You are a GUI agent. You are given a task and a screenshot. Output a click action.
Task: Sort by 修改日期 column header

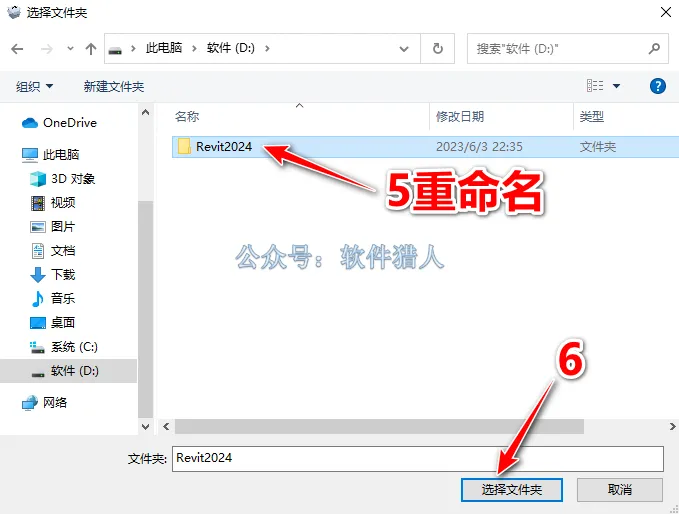pos(460,116)
